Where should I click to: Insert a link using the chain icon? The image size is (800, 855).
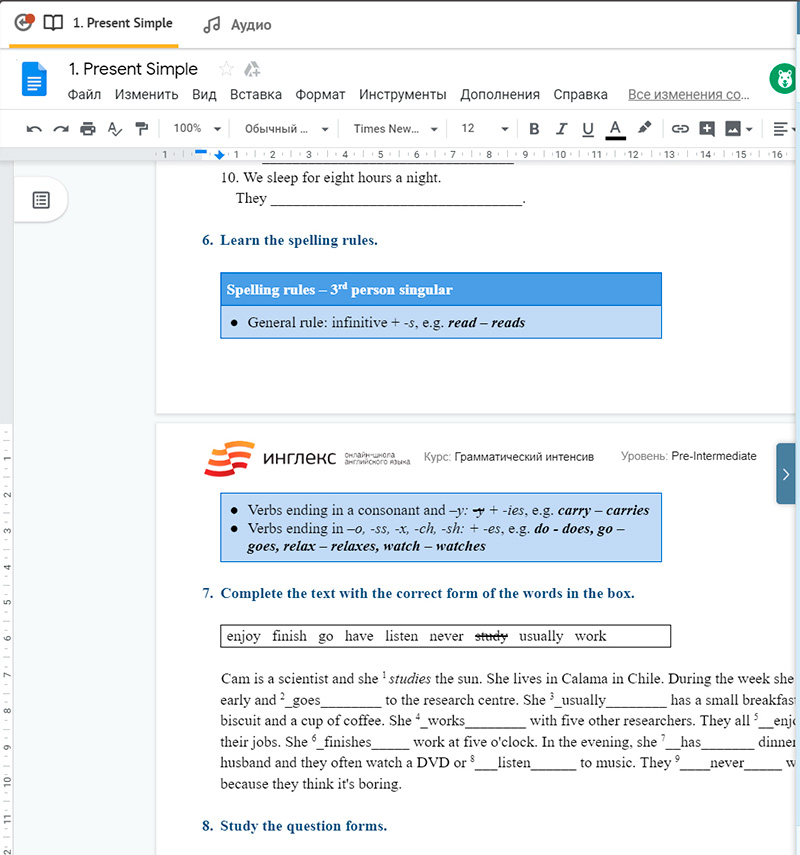pyautogui.click(x=680, y=129)
